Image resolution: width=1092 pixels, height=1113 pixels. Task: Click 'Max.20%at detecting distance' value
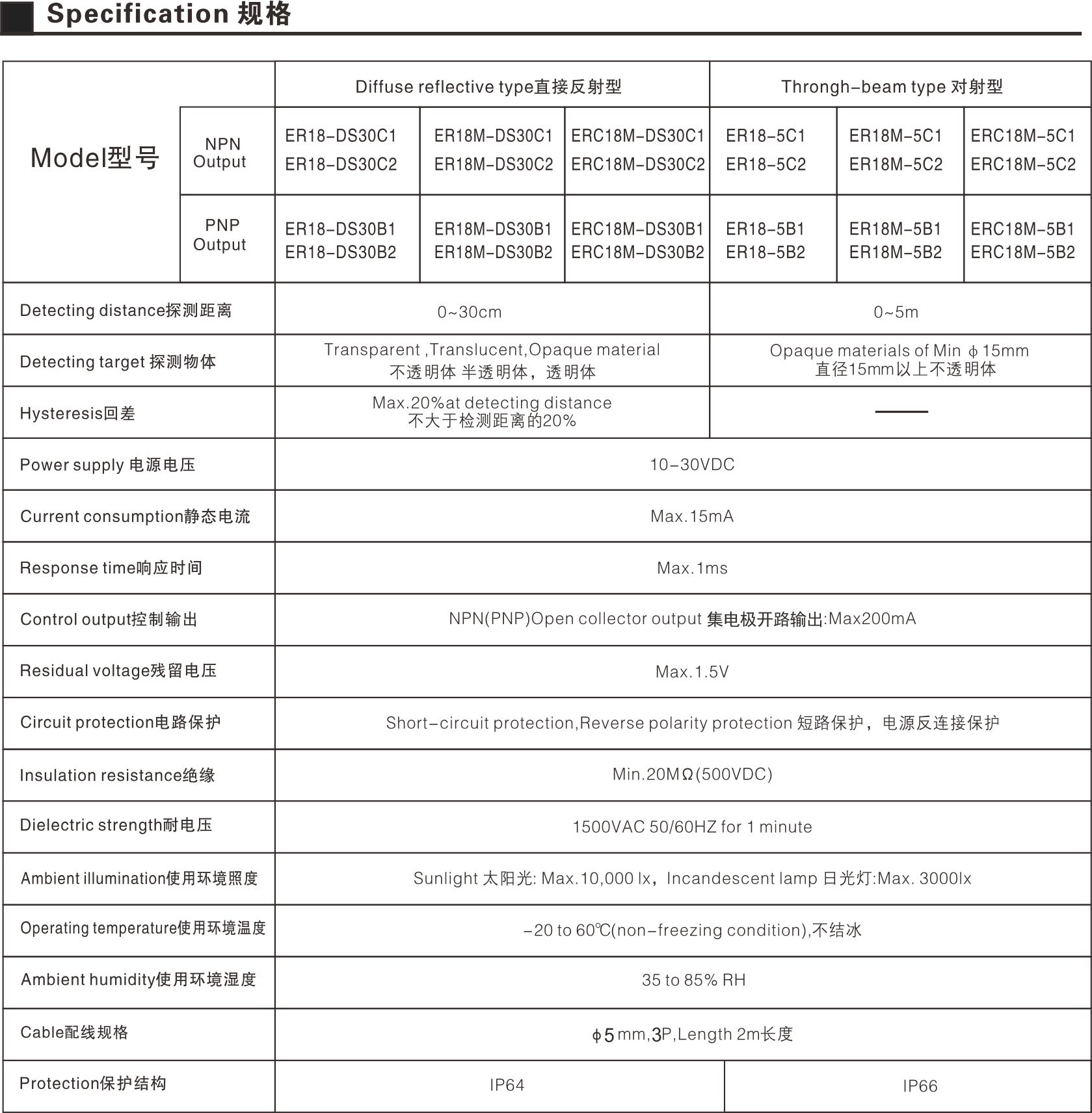[x=492, y=402]
